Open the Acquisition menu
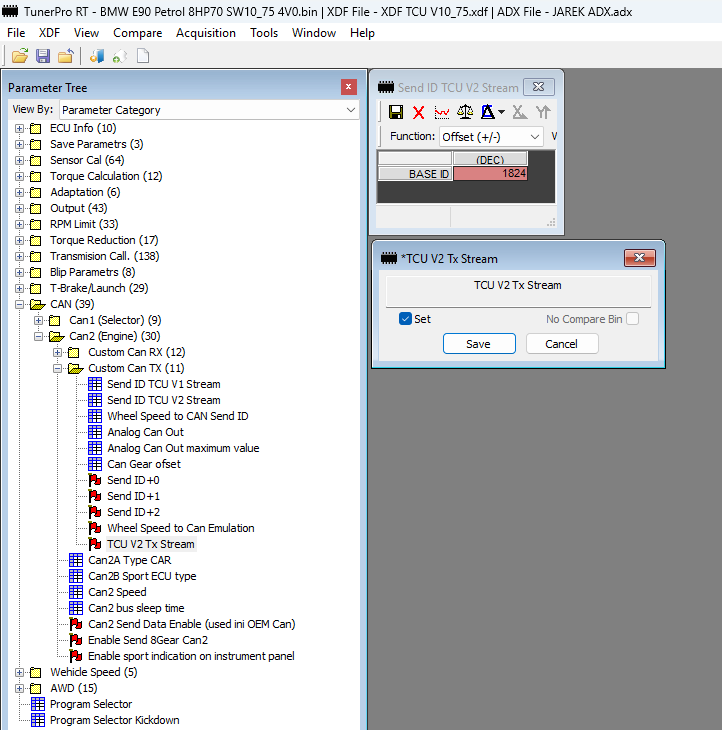The image size is (722, 730). click(x=207, y=33)
